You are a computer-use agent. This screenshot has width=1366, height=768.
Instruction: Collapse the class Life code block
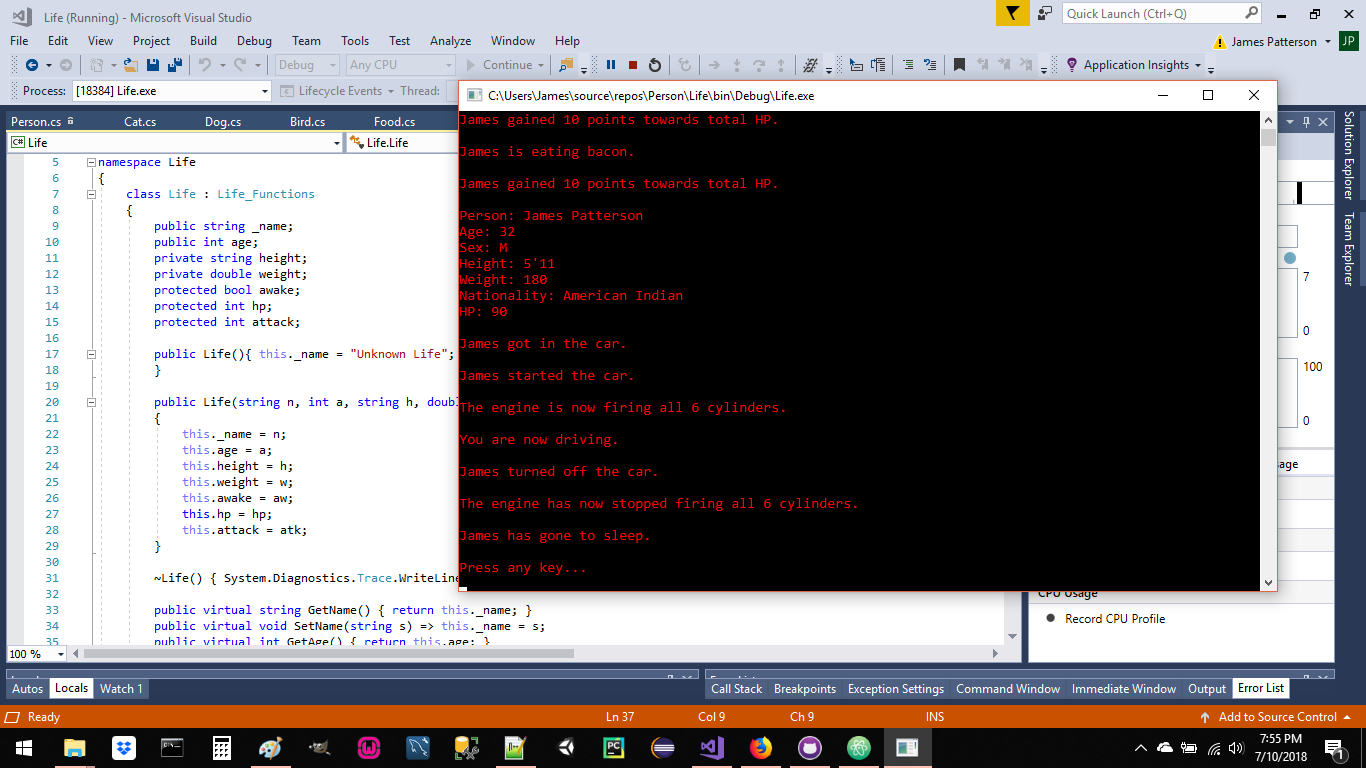pyautogui.click(x=91, y=194)
